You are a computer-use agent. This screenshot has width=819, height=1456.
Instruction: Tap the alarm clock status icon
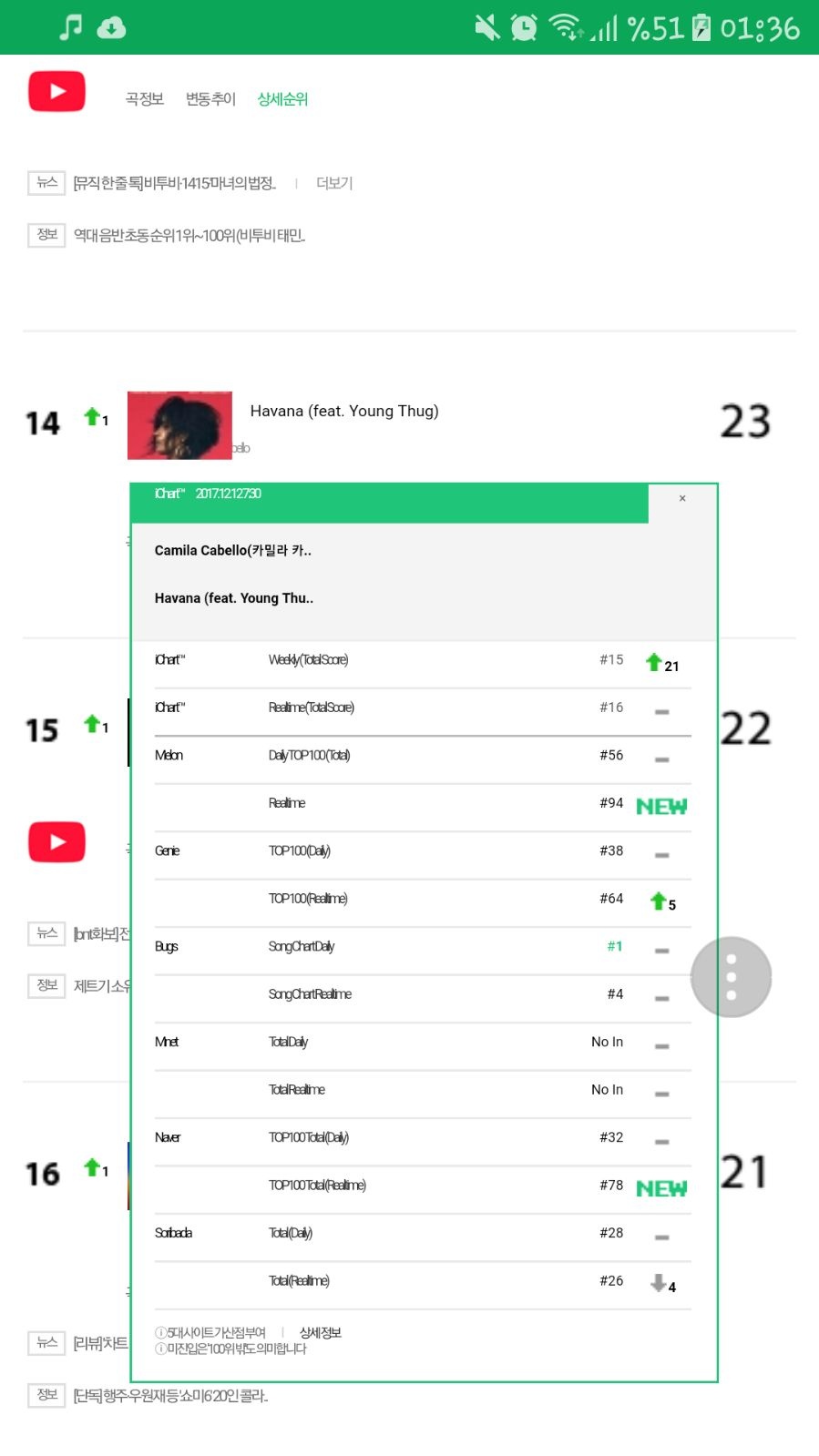[524, 27]
